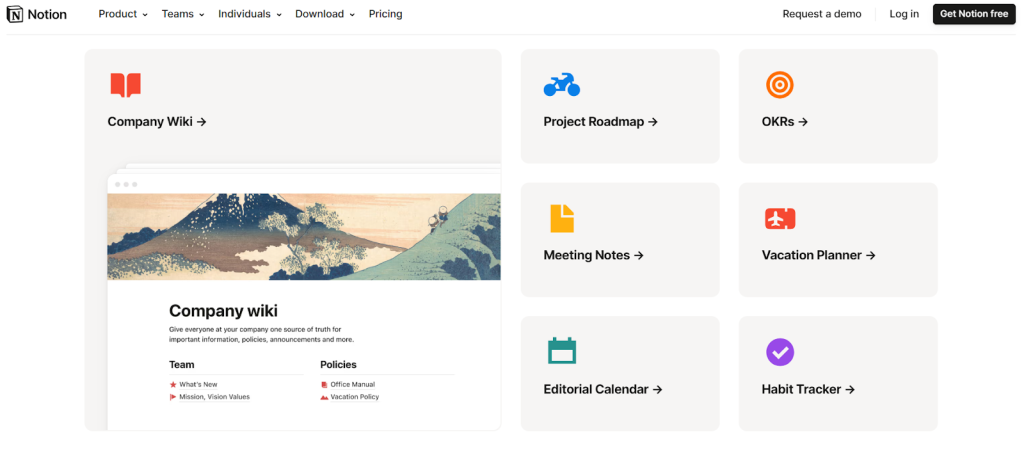Click the red book icon beside Office Manual
The height and width of the screenshot is (453, 1024).
coord(324,384)
